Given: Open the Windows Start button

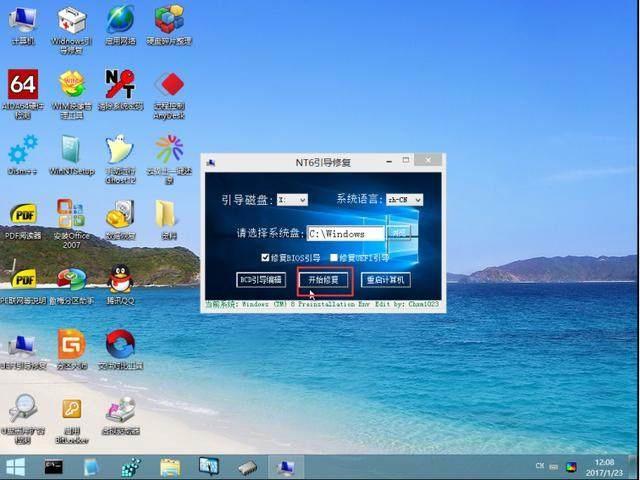Looking at the screenshot, I should click(15, 467).
